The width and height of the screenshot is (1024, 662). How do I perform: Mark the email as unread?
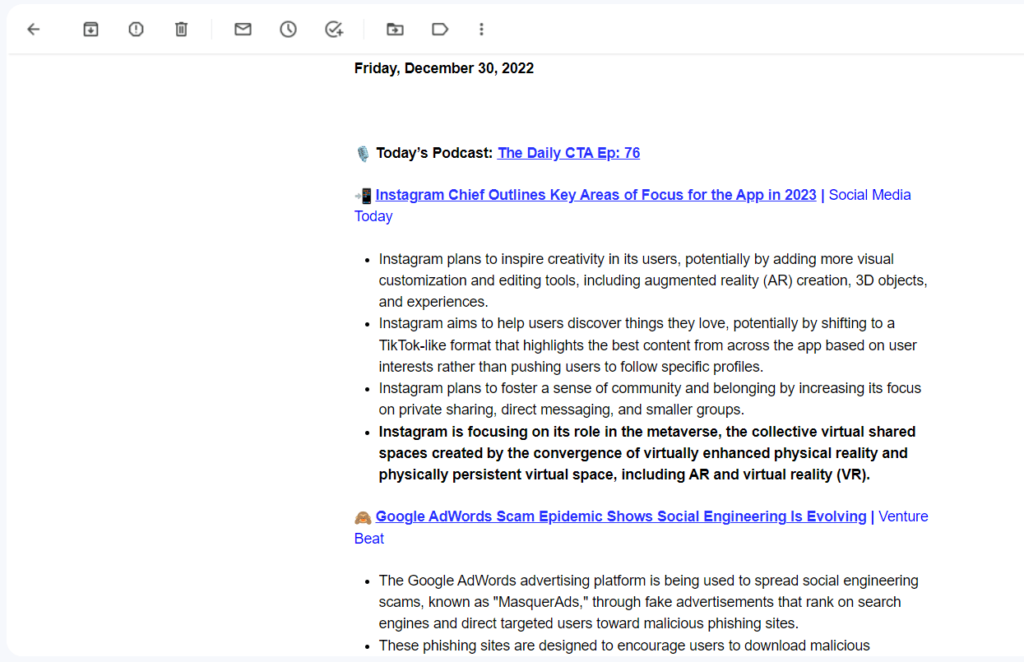click(243, 29)
